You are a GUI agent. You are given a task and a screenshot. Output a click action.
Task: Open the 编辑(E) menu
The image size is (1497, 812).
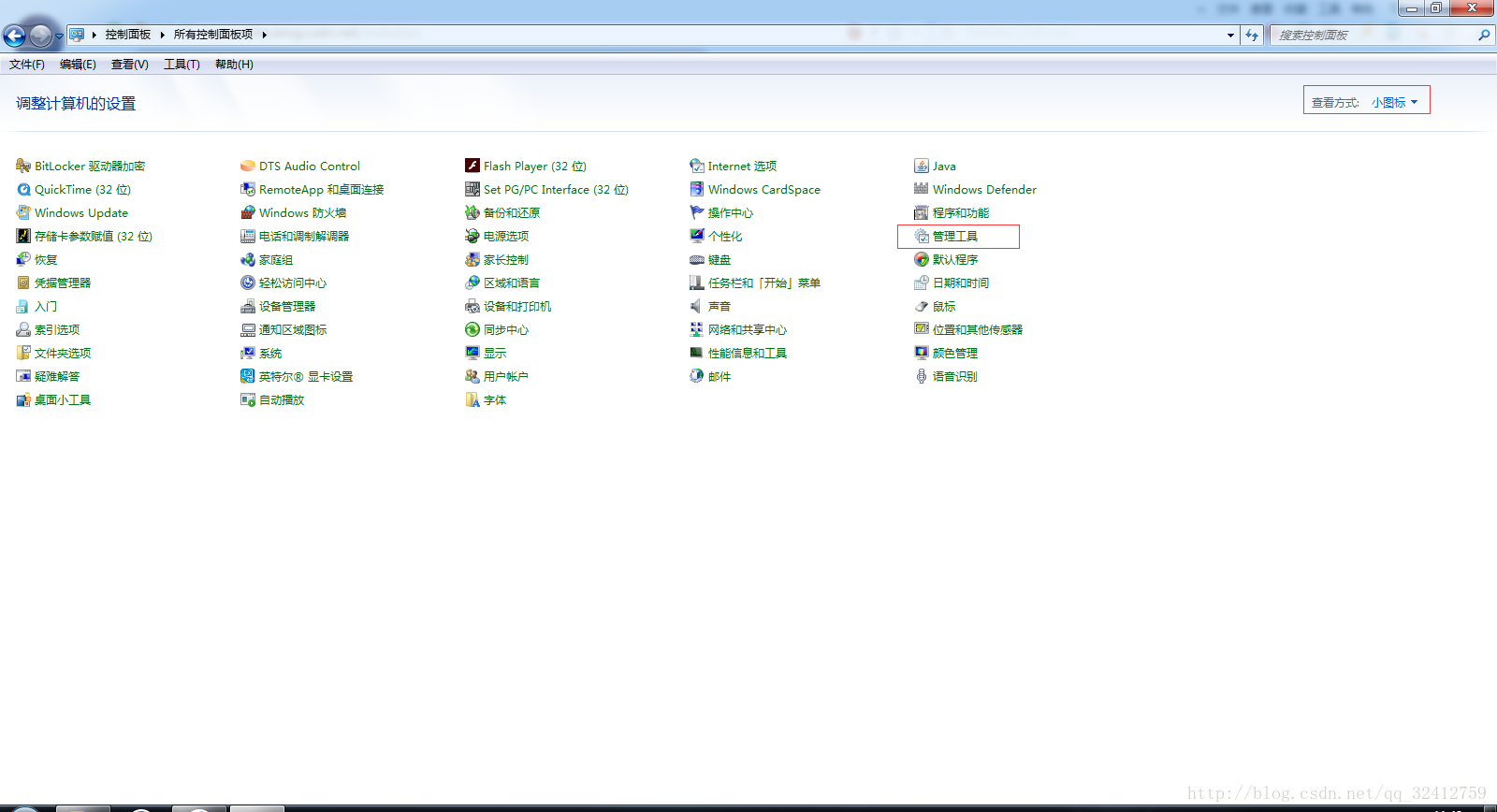click(78, 65)
